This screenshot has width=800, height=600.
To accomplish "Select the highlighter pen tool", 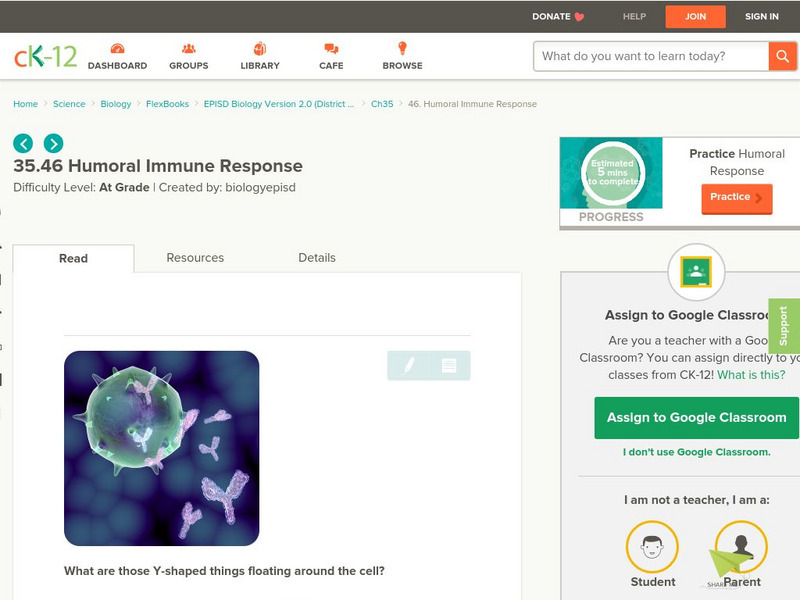I will click(x=408, y=366).
